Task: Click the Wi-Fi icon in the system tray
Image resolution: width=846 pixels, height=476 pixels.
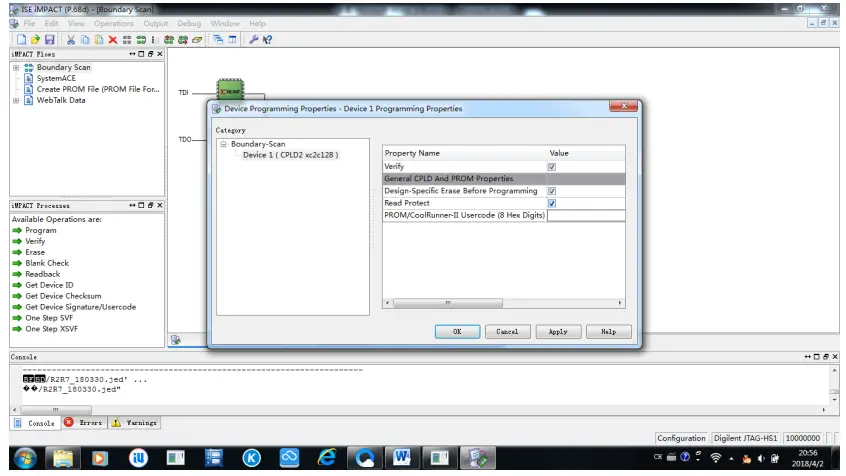Action: click(x=715, y=458)
